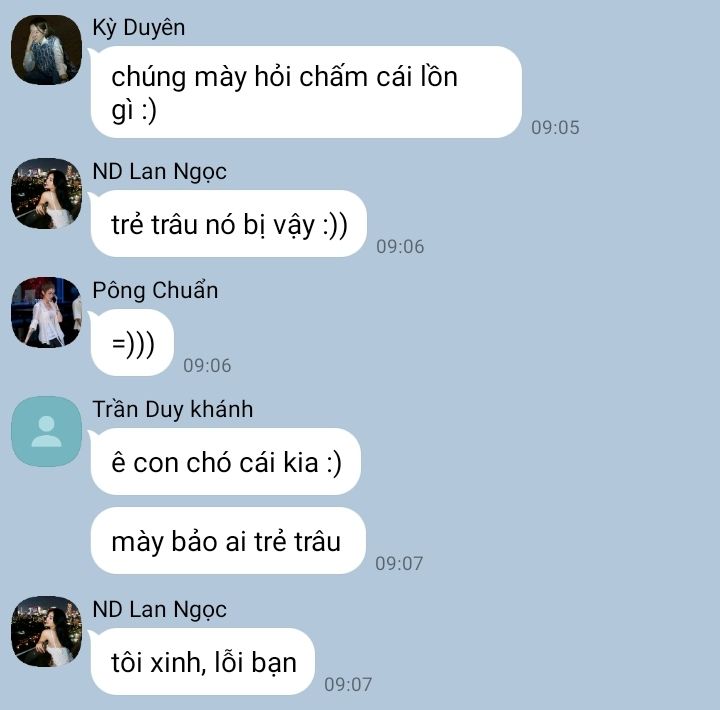Select the "trẻ trâu nó bị vậy :))" bubble
The height and width of the screenshot is (710, 720).
[228, 224]
